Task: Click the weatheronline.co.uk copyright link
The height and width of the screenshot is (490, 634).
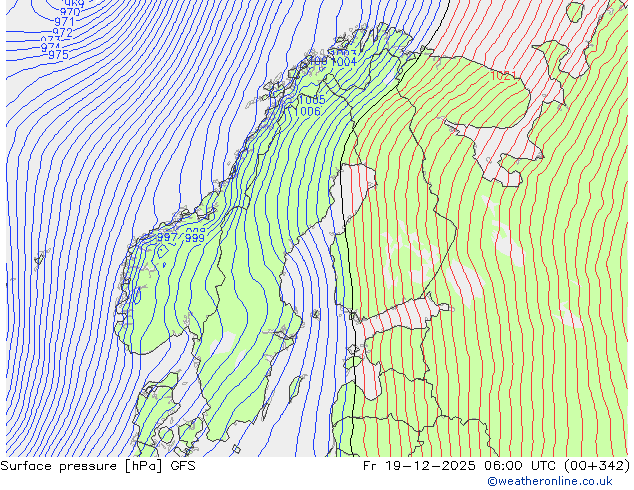Action: (550, 481)
